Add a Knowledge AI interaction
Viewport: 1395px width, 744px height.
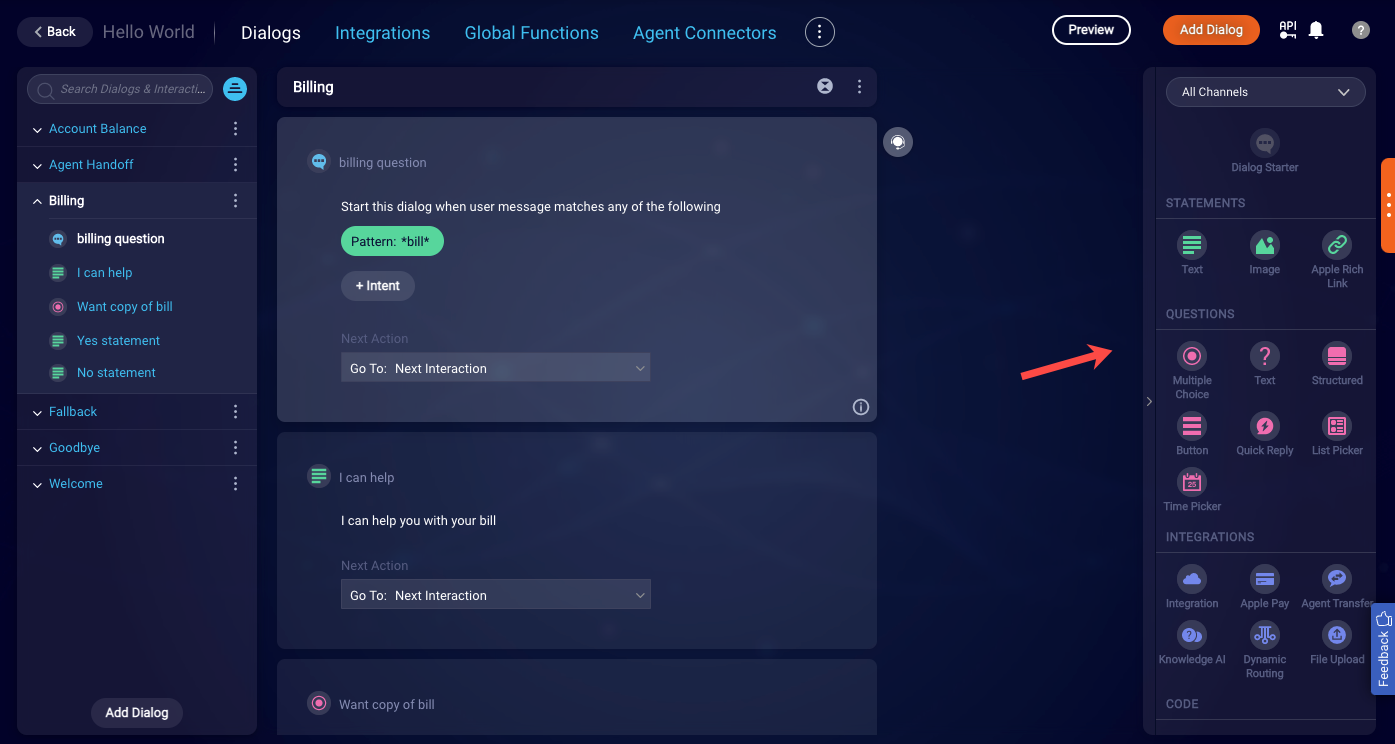(x=1192, y=635)
